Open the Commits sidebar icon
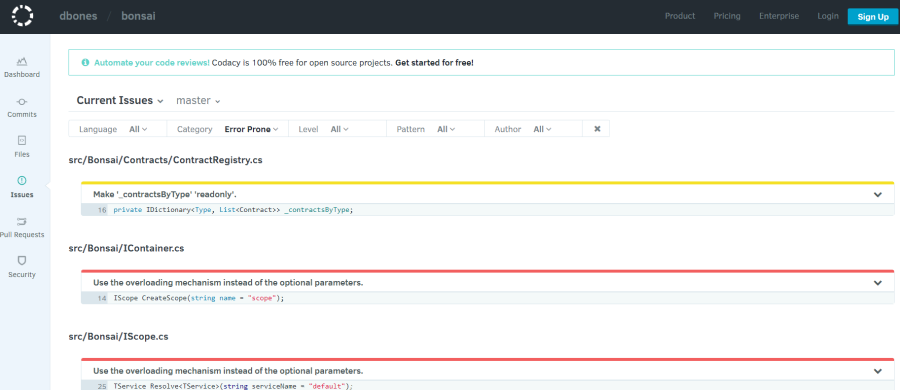This screenshot has width=900, height=390. pyautogui.click(x=22, y=102)
